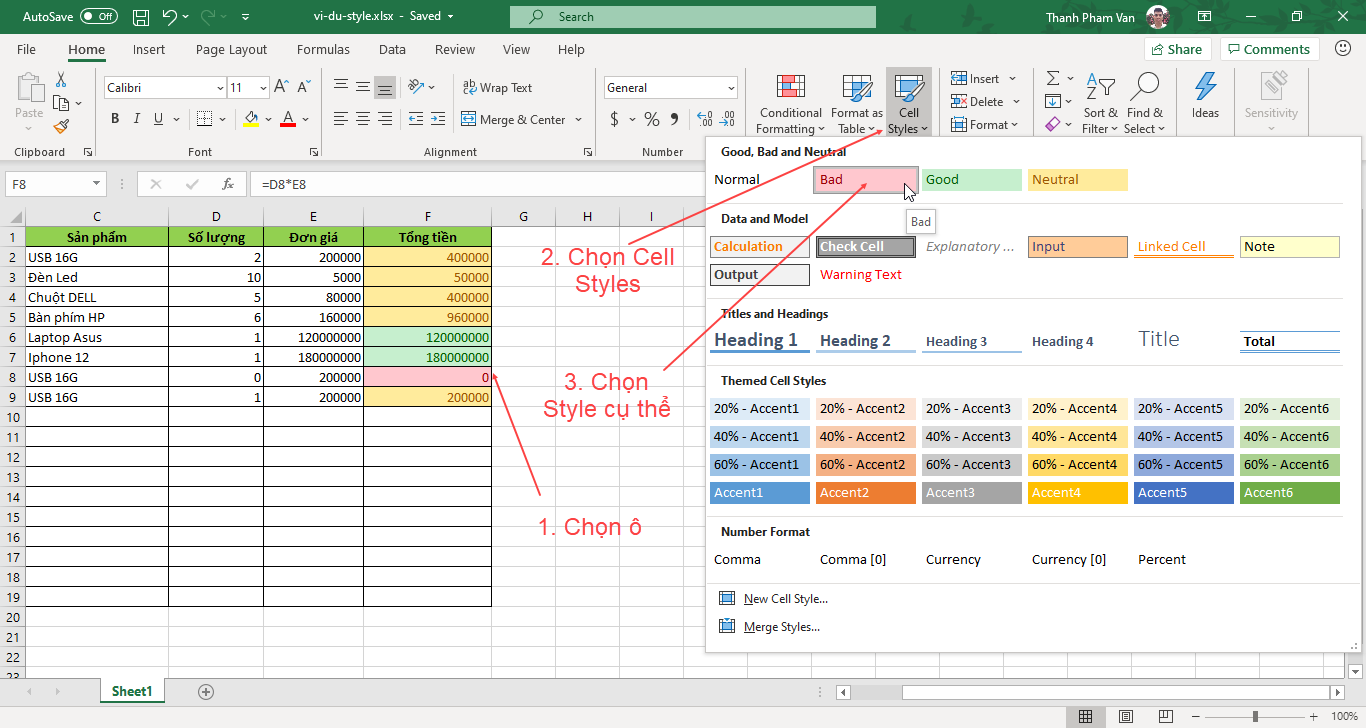Screen dimensions: 1366x728
Task: Select cell containing Laptop Asus
Action: 97,337
